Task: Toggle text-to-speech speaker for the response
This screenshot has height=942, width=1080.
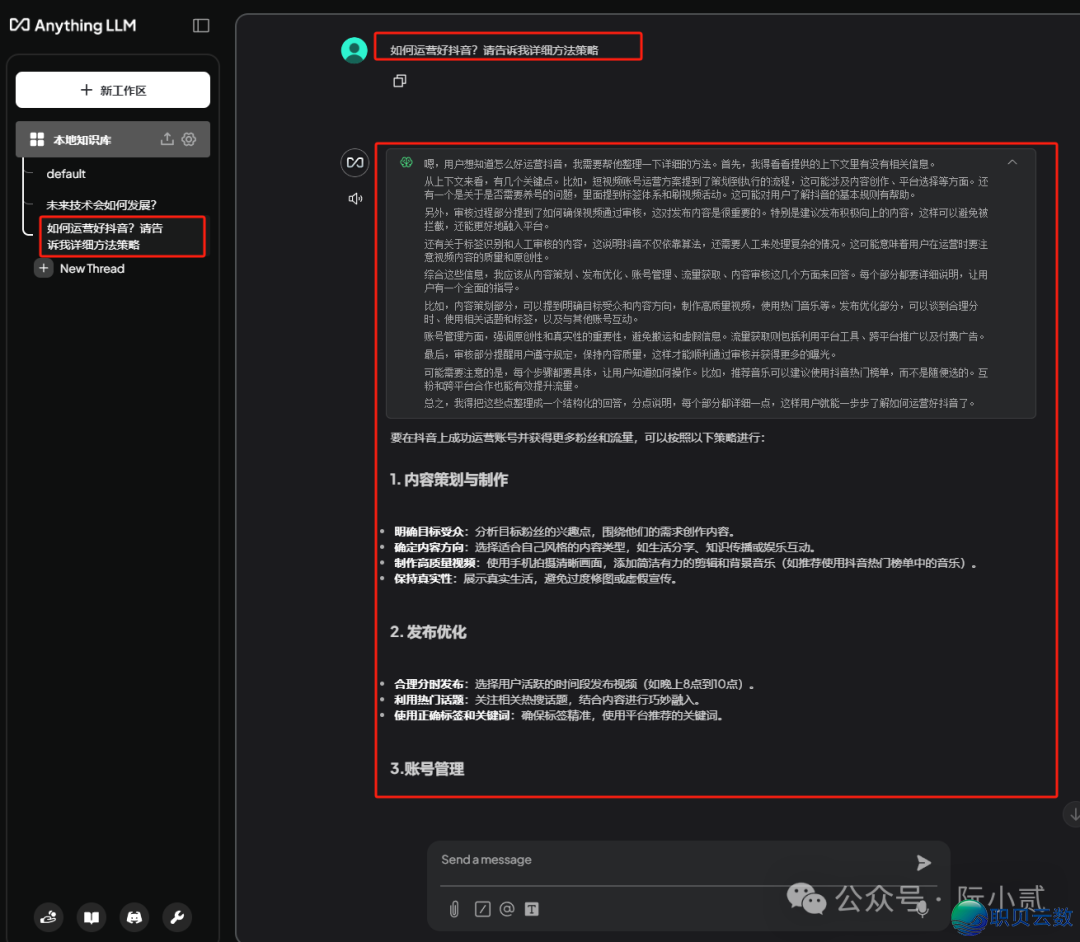Action: [x=355, y=197]
